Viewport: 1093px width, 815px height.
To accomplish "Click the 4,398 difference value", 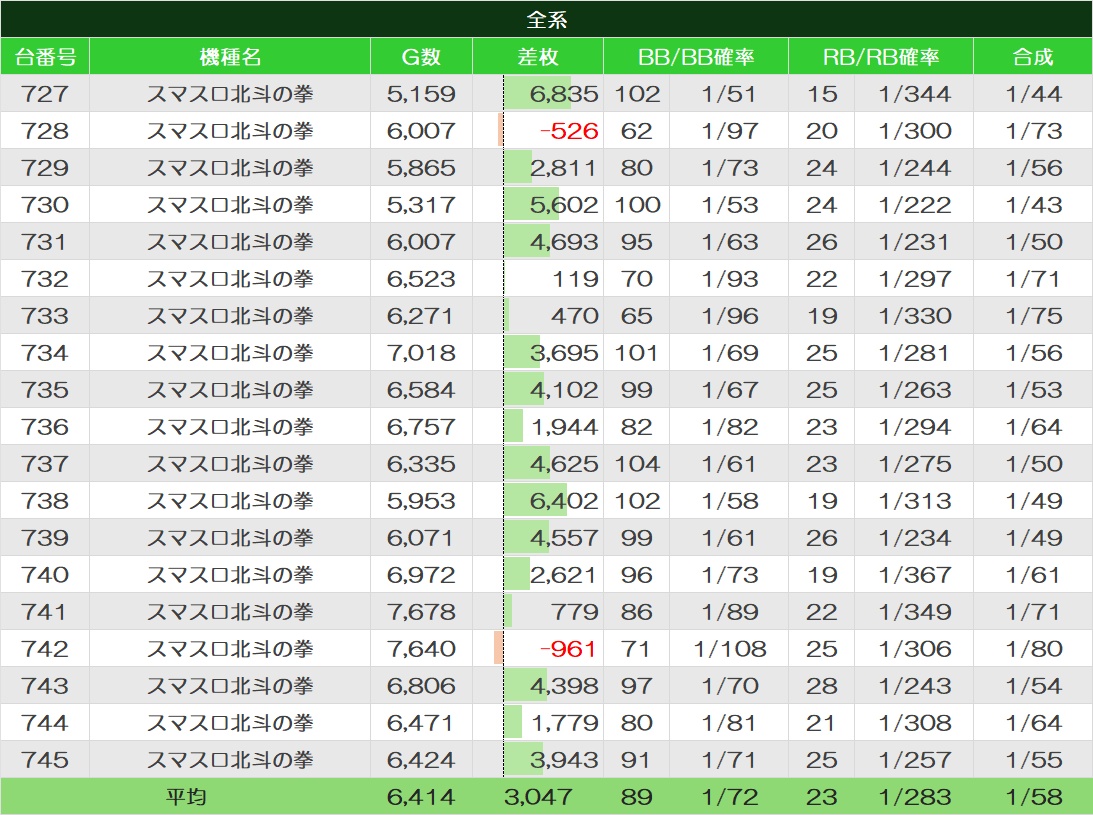I will (564, 685).
